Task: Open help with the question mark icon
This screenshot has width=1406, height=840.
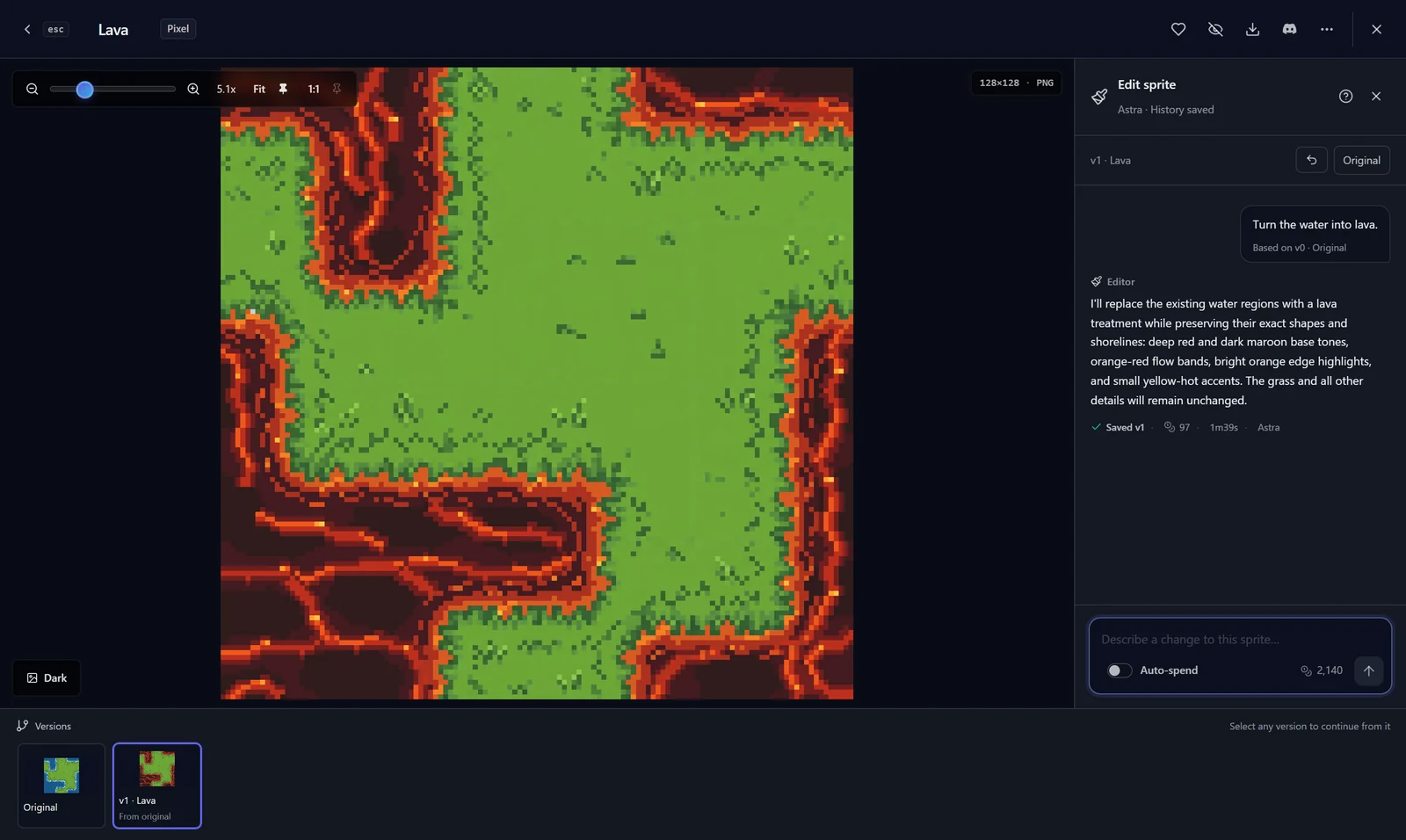Action: tap(1345, 97)
